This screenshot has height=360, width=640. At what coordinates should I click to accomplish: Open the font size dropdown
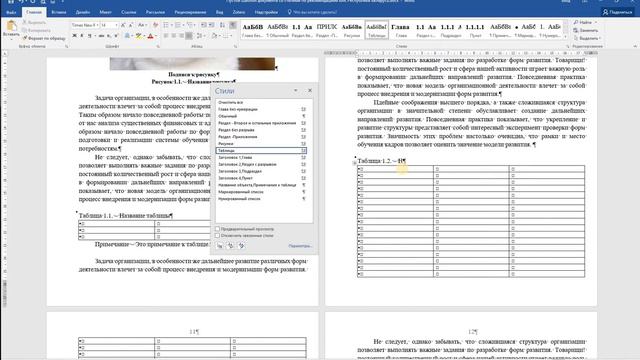coord(117,25)
